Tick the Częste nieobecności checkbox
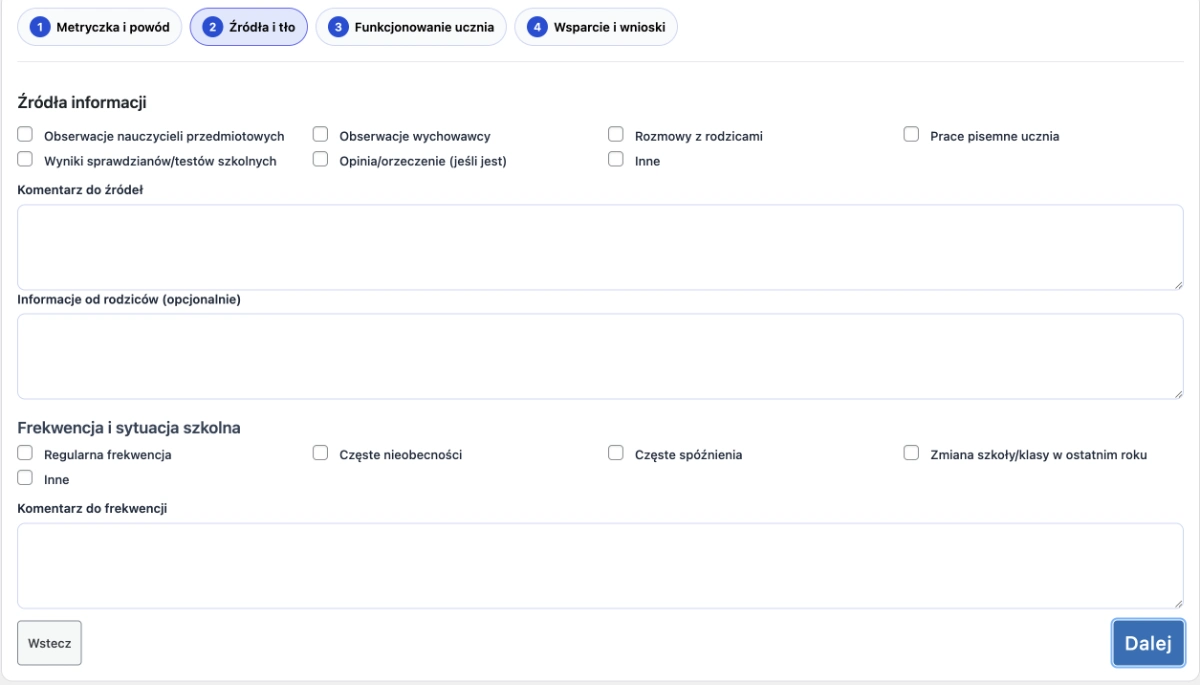The height and width of the screenshot is (685, 1200). point(321,454)
